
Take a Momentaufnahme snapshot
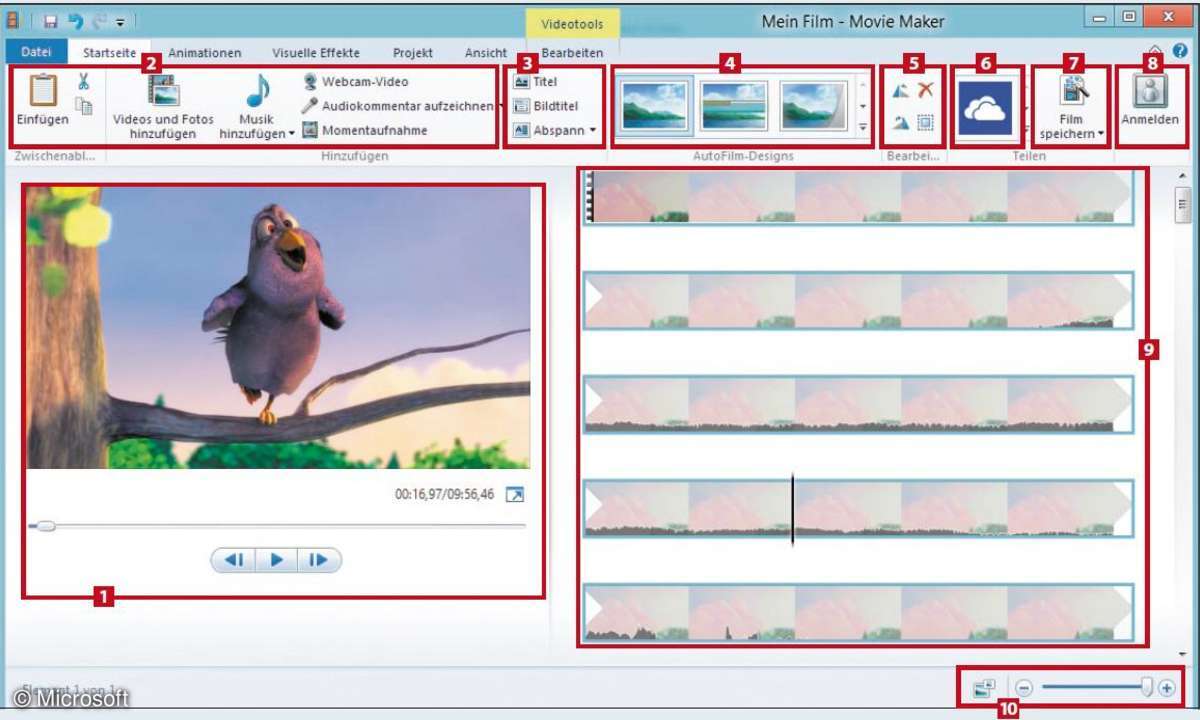tap(364, 130)
